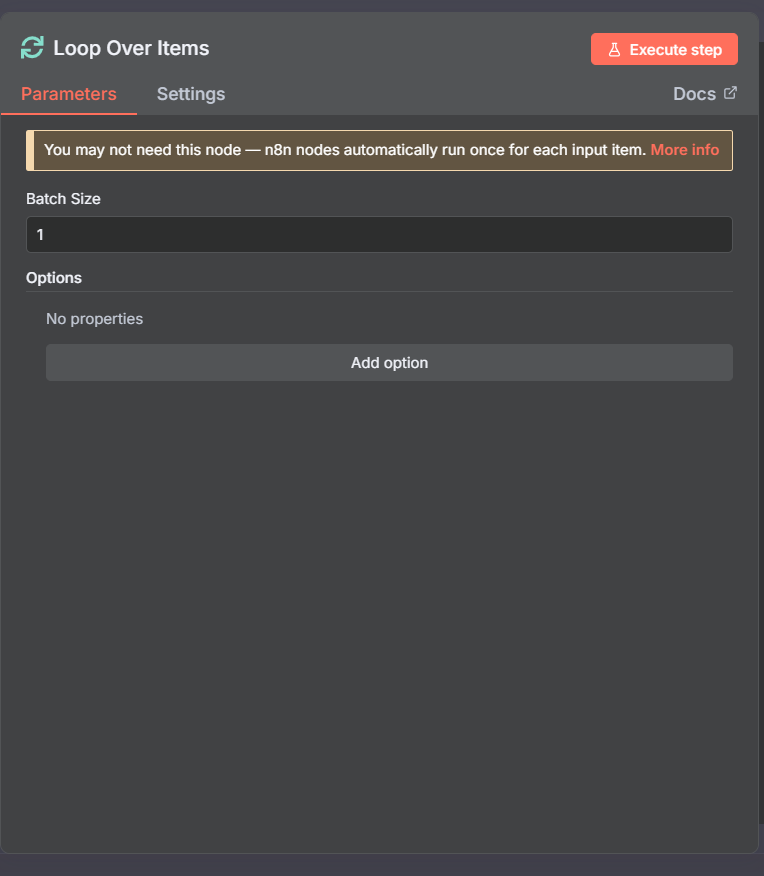Click the Loop Over Items title to rename

(x=131, y=48)
